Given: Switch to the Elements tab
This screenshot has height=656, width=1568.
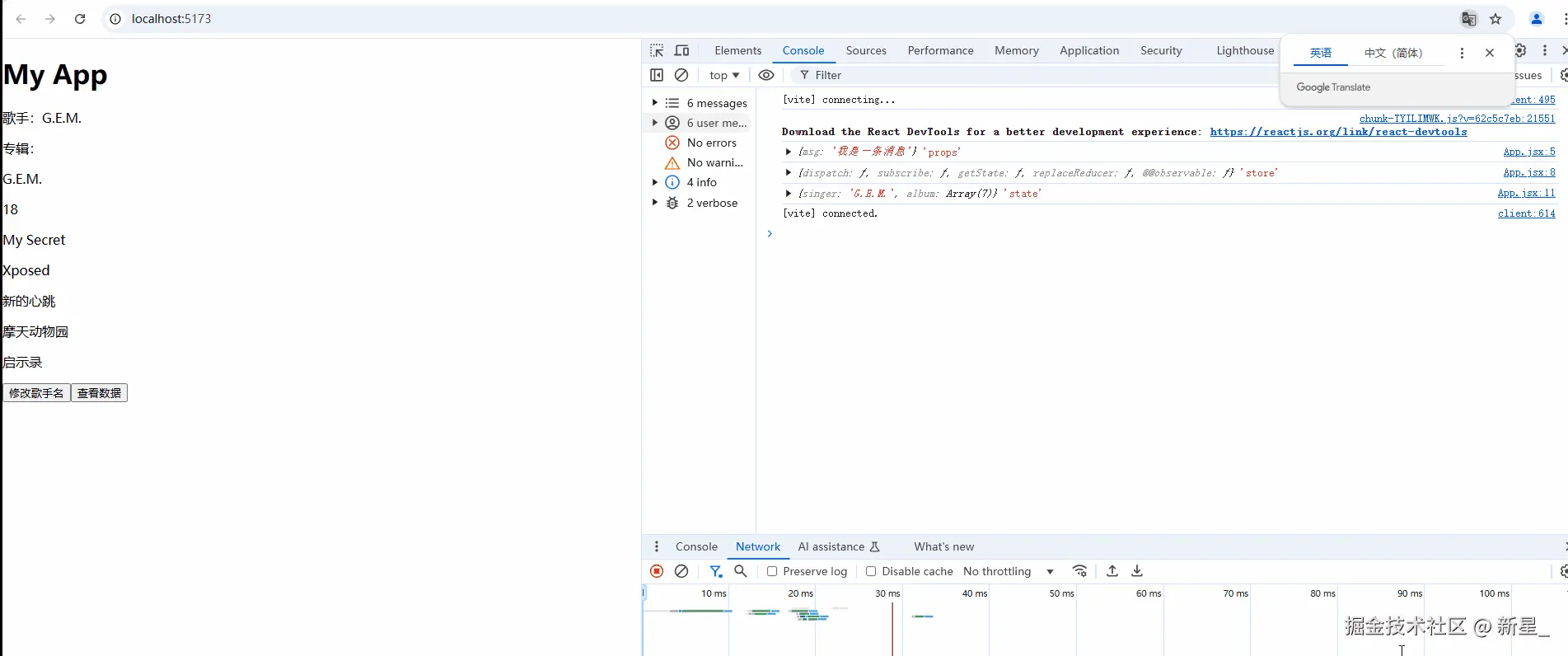Looking at the screenshot, I should tap(737, 50).
